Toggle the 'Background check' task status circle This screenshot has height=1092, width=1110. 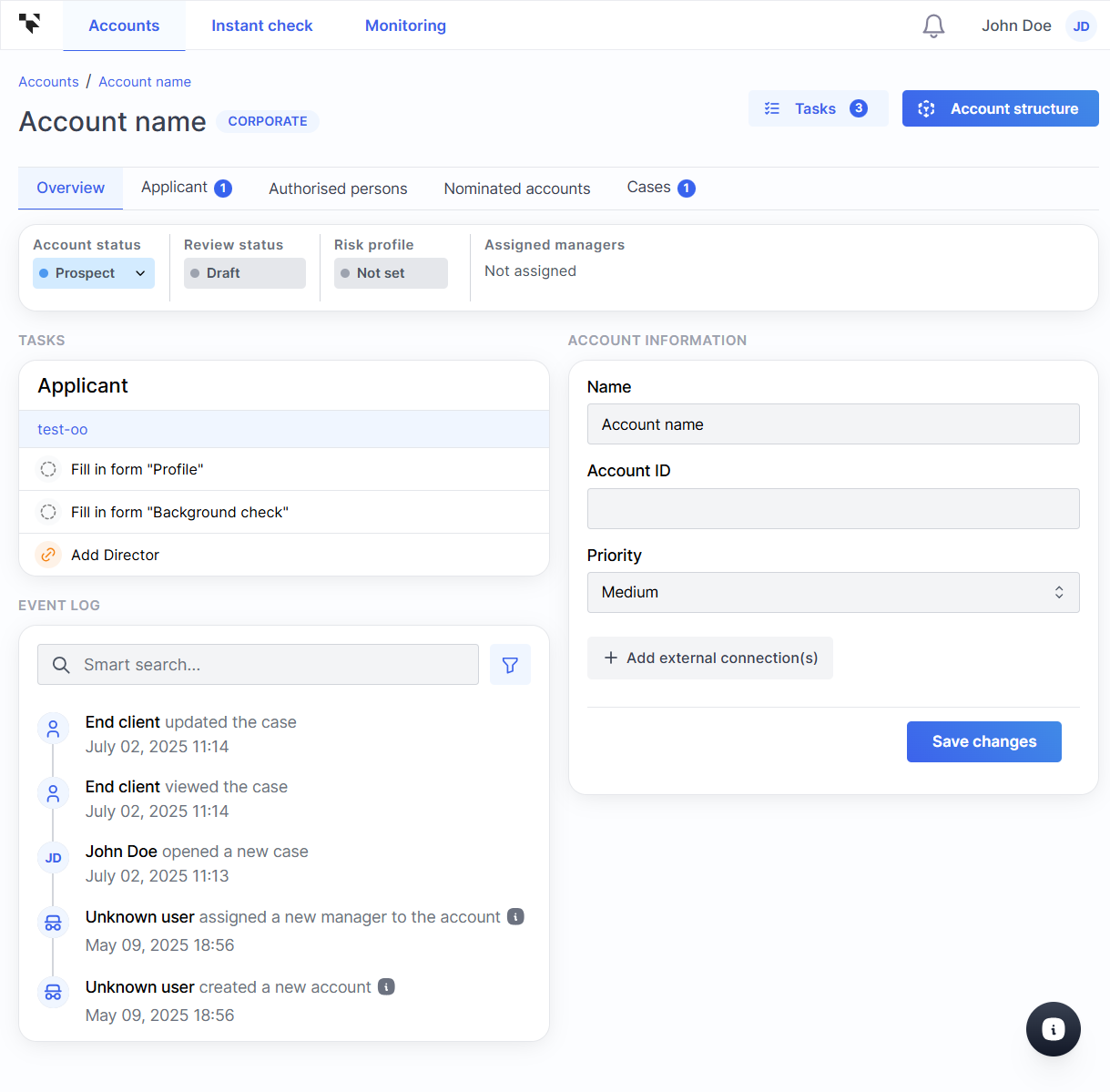coord(48,512)
